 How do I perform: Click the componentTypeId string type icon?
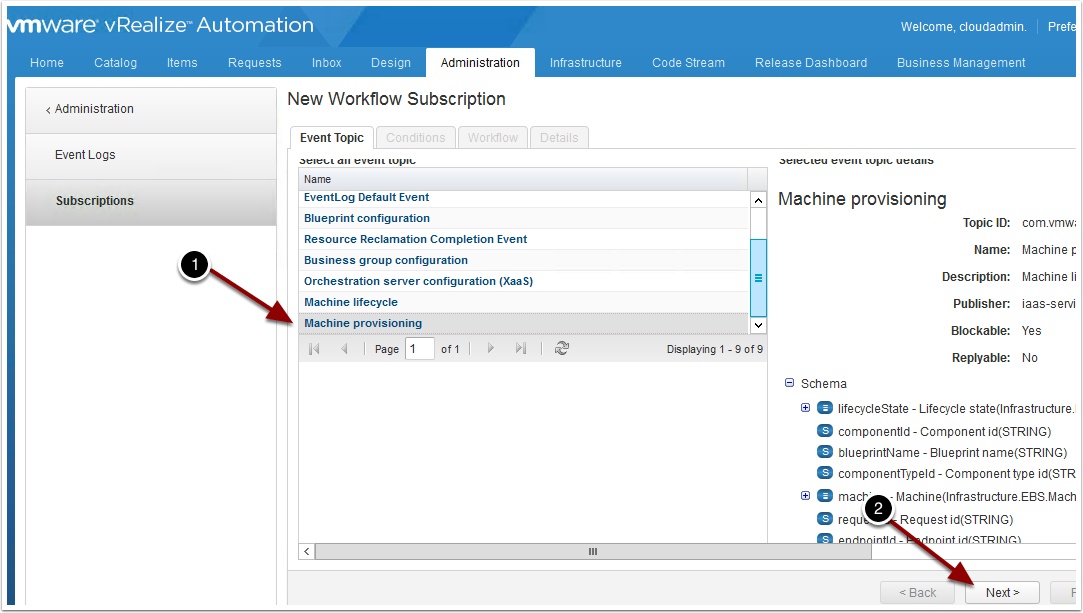tap(825, 473)
